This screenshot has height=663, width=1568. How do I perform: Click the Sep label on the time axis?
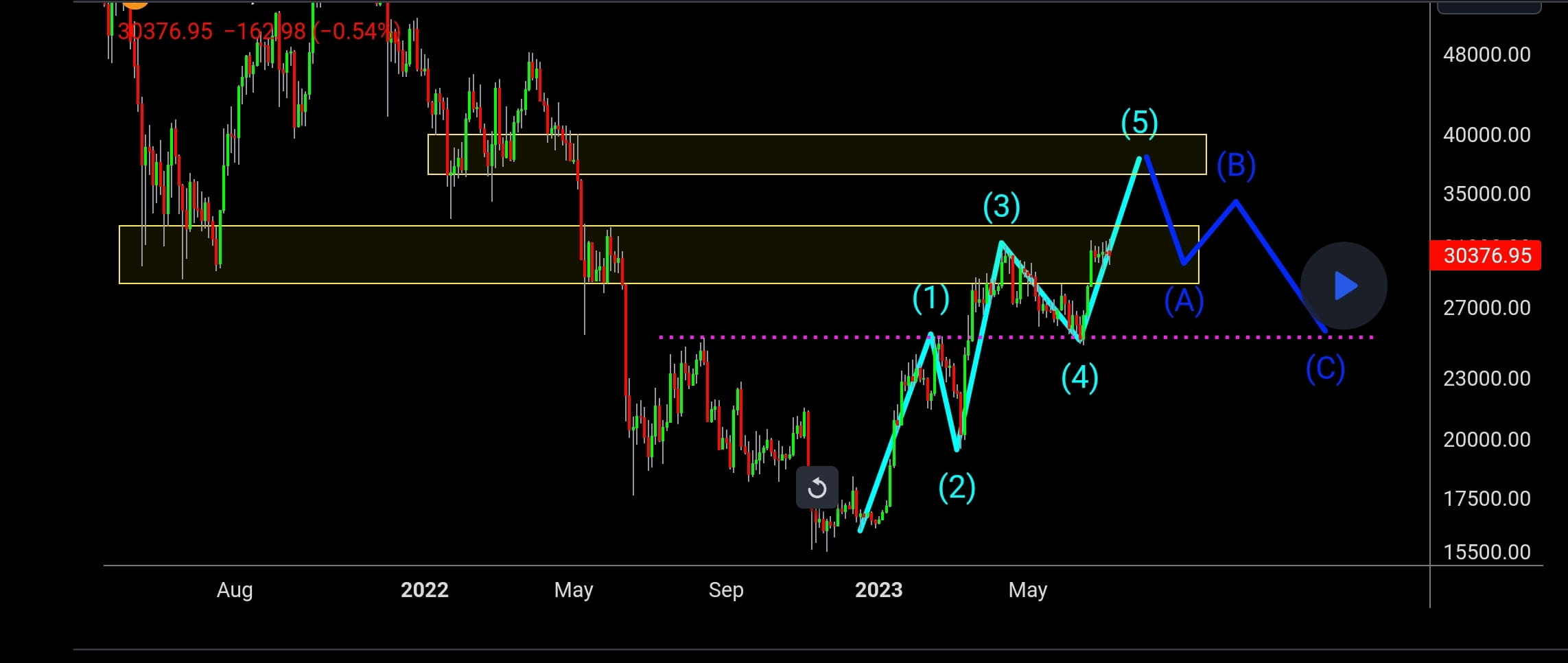point(727,589)
